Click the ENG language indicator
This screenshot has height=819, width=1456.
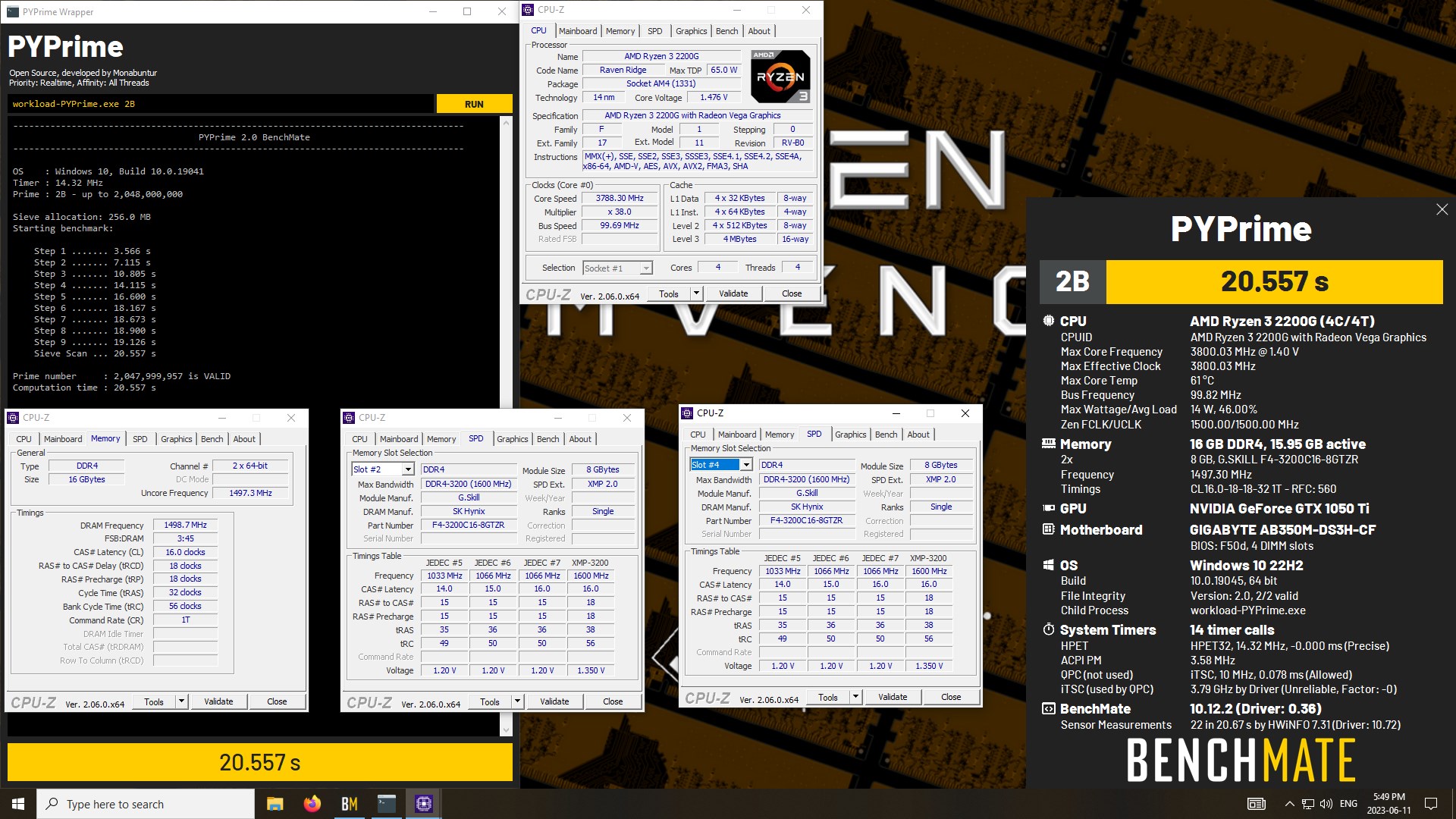pyautogui.click(x=1348, y=804)
